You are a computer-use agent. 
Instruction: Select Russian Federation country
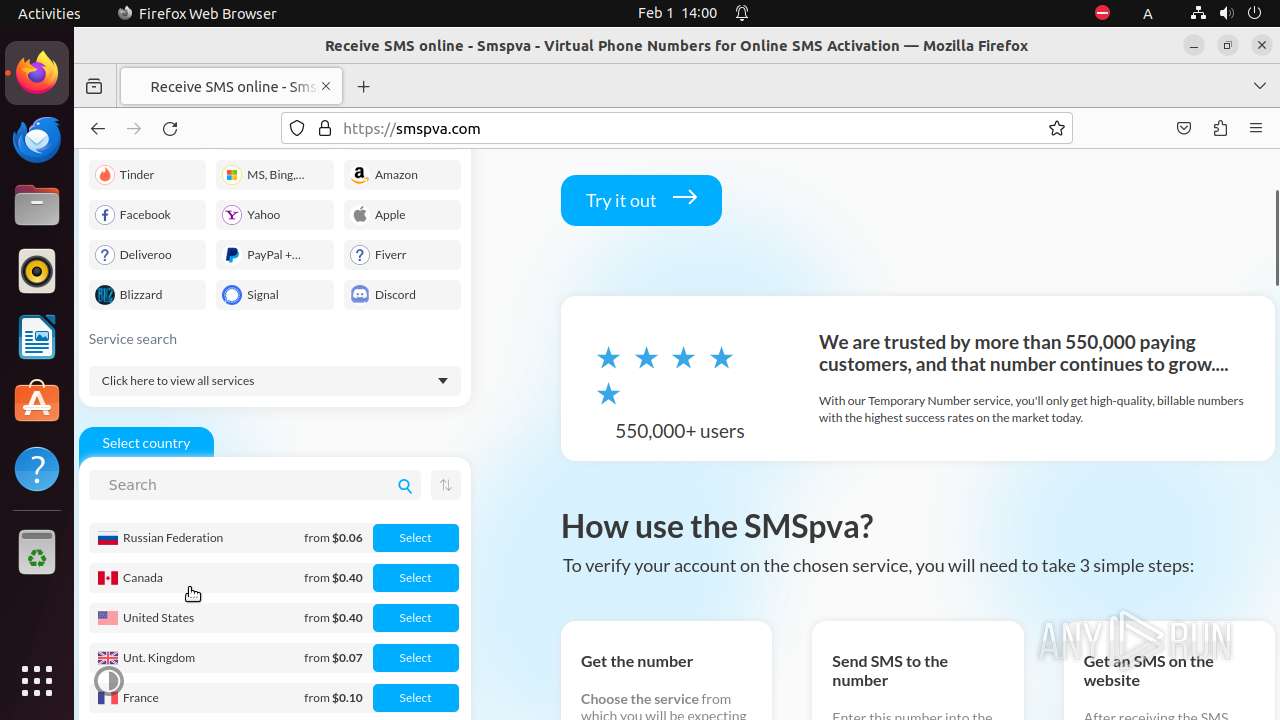[415, 538]
